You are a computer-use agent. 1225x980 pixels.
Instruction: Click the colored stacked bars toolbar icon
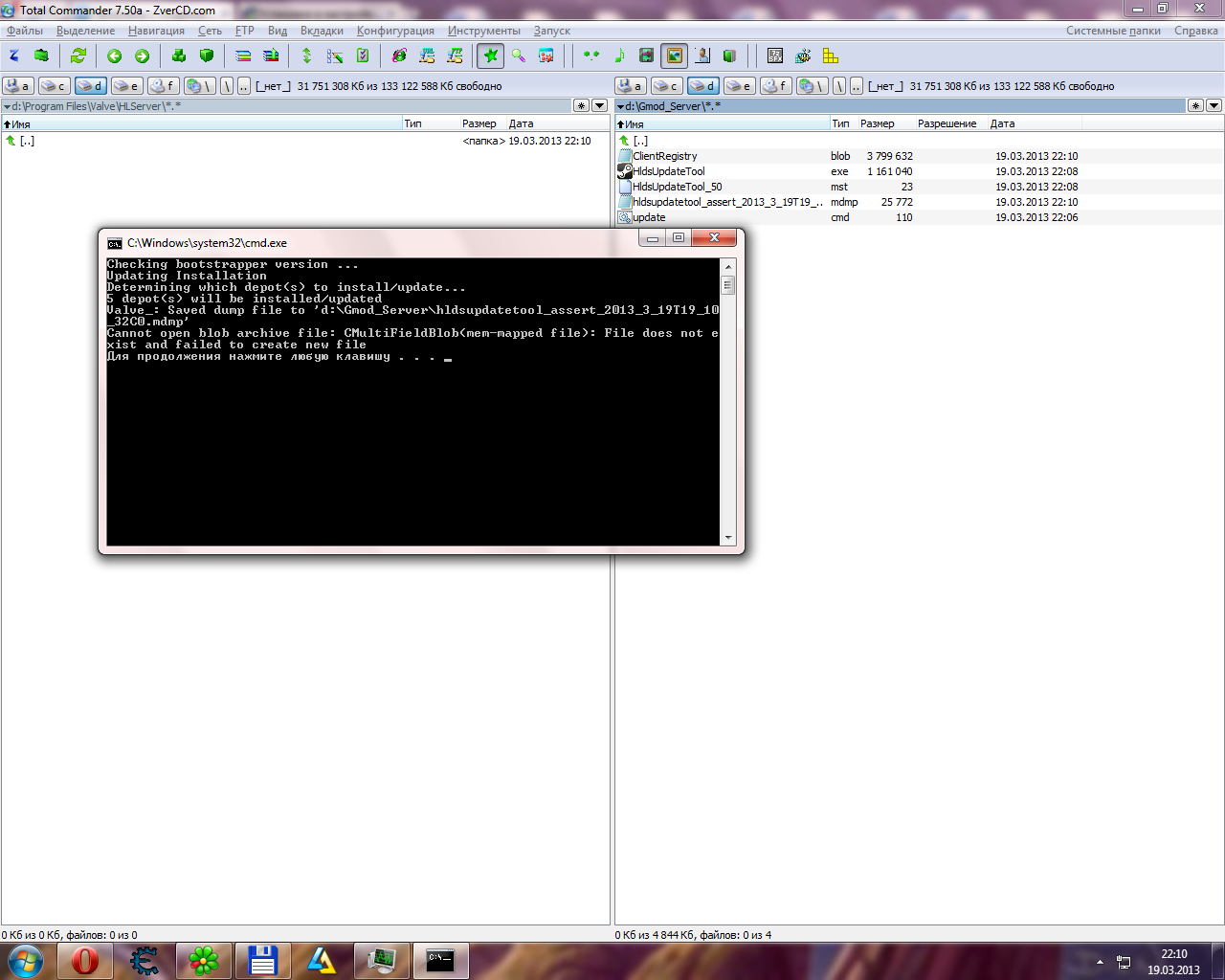243,56
